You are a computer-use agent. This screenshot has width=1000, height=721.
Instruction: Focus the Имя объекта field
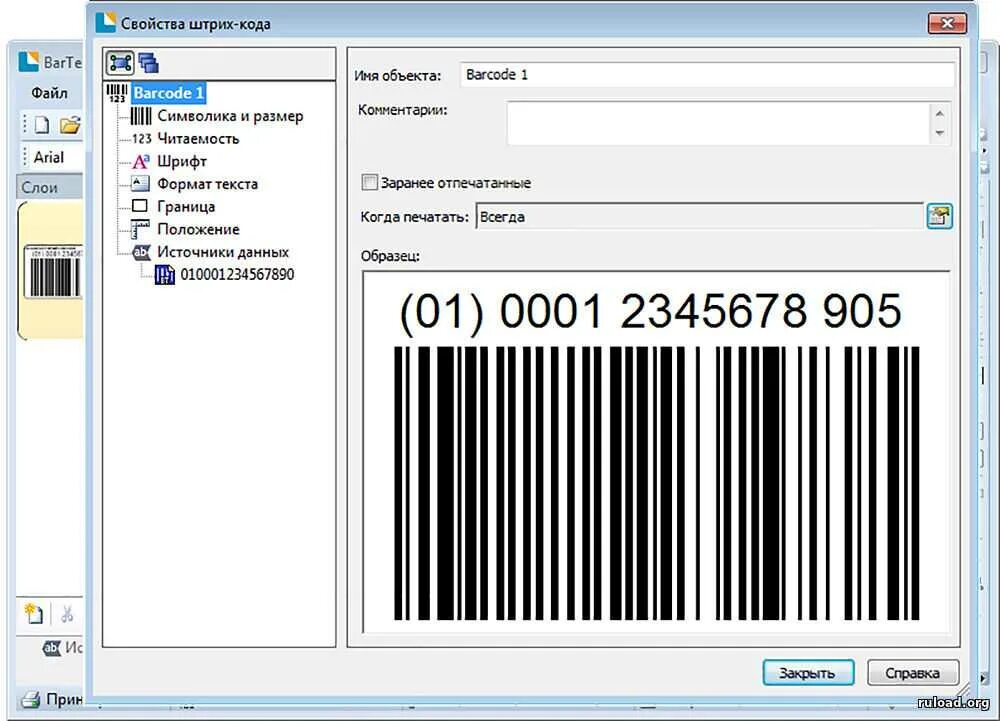(x=707, y=75)
